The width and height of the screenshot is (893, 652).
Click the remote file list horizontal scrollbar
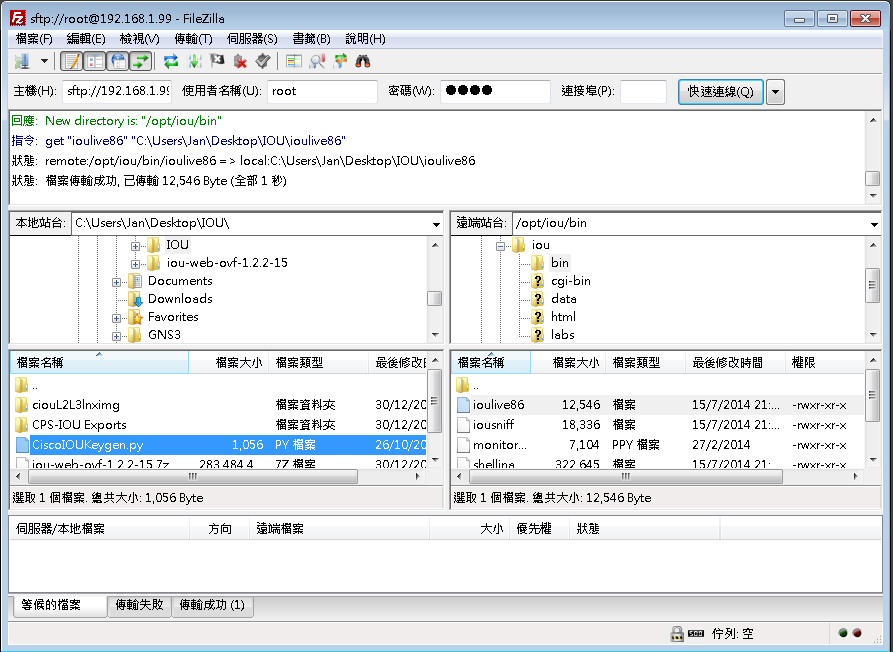625,476
